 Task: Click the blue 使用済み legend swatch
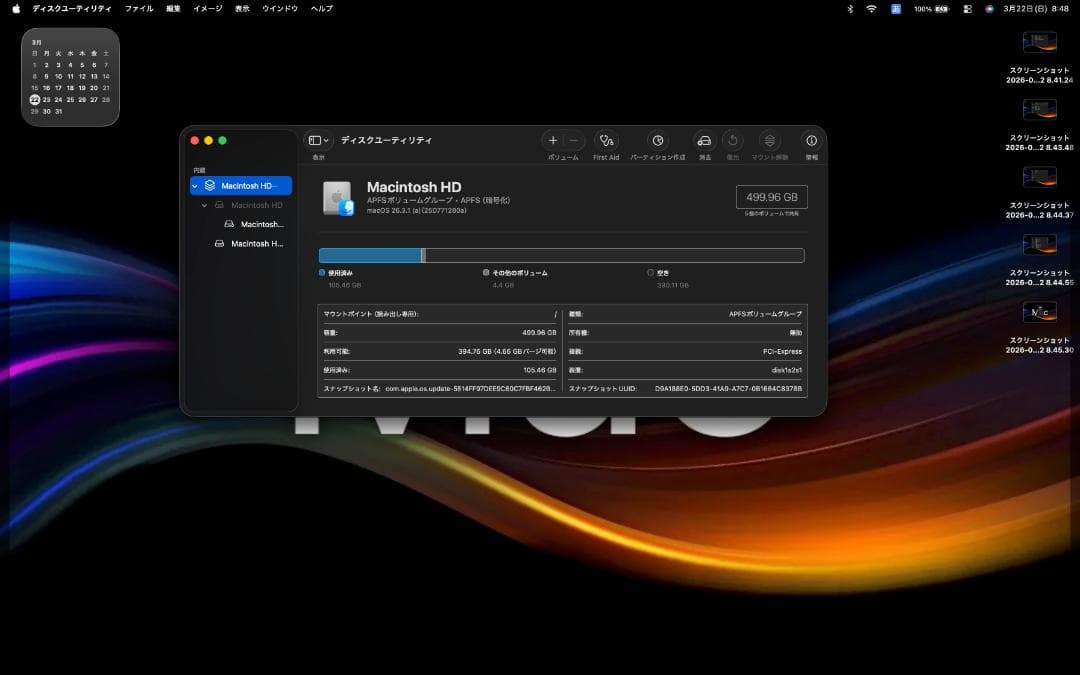322,273
